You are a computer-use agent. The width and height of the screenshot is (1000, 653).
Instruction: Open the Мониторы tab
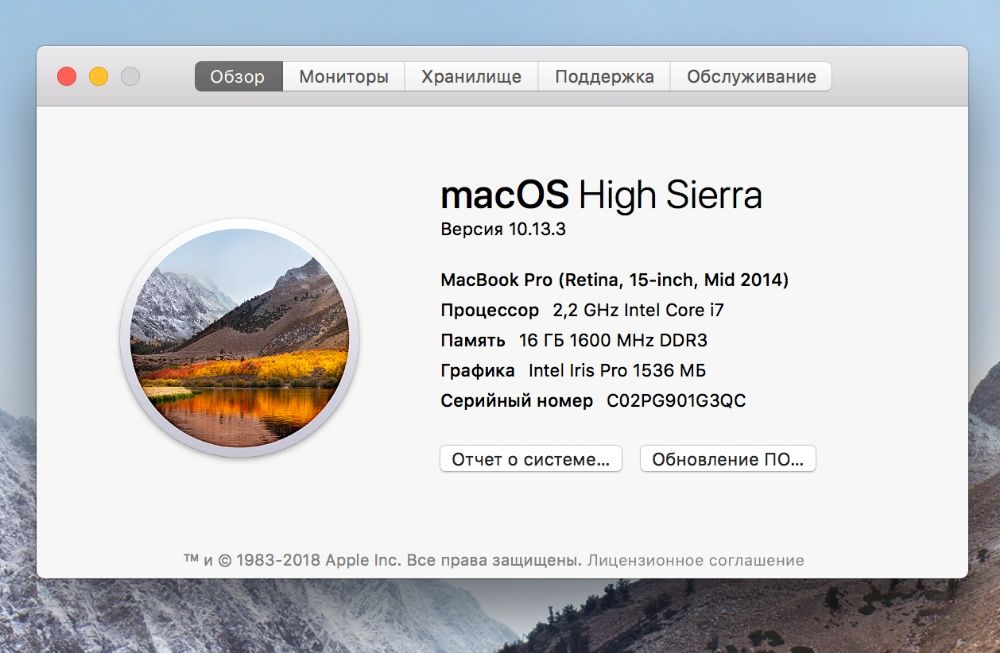coord(344,77)
